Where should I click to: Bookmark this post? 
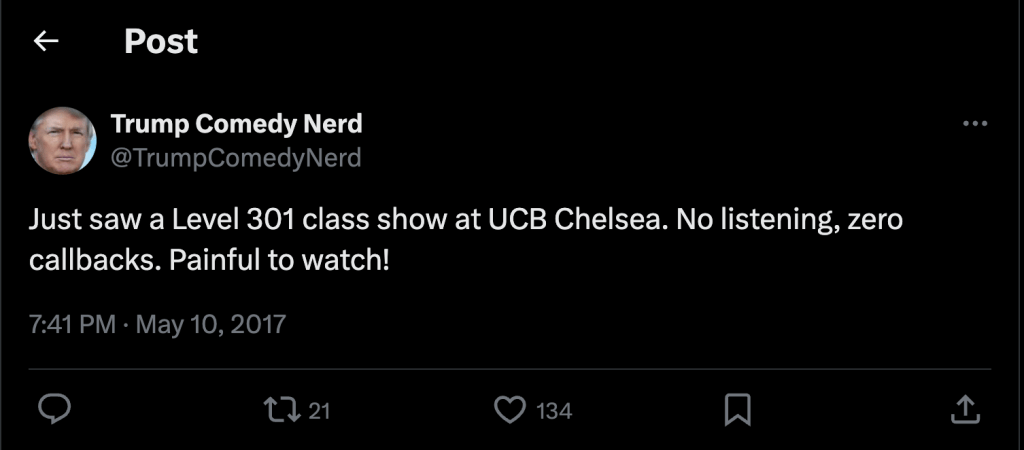pyautogui.click(x=738, y=409)
